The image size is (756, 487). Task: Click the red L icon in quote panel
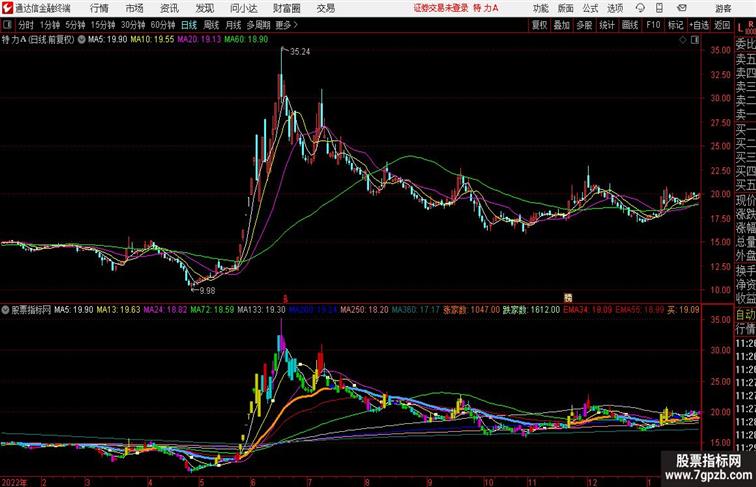tap(741, 27)
